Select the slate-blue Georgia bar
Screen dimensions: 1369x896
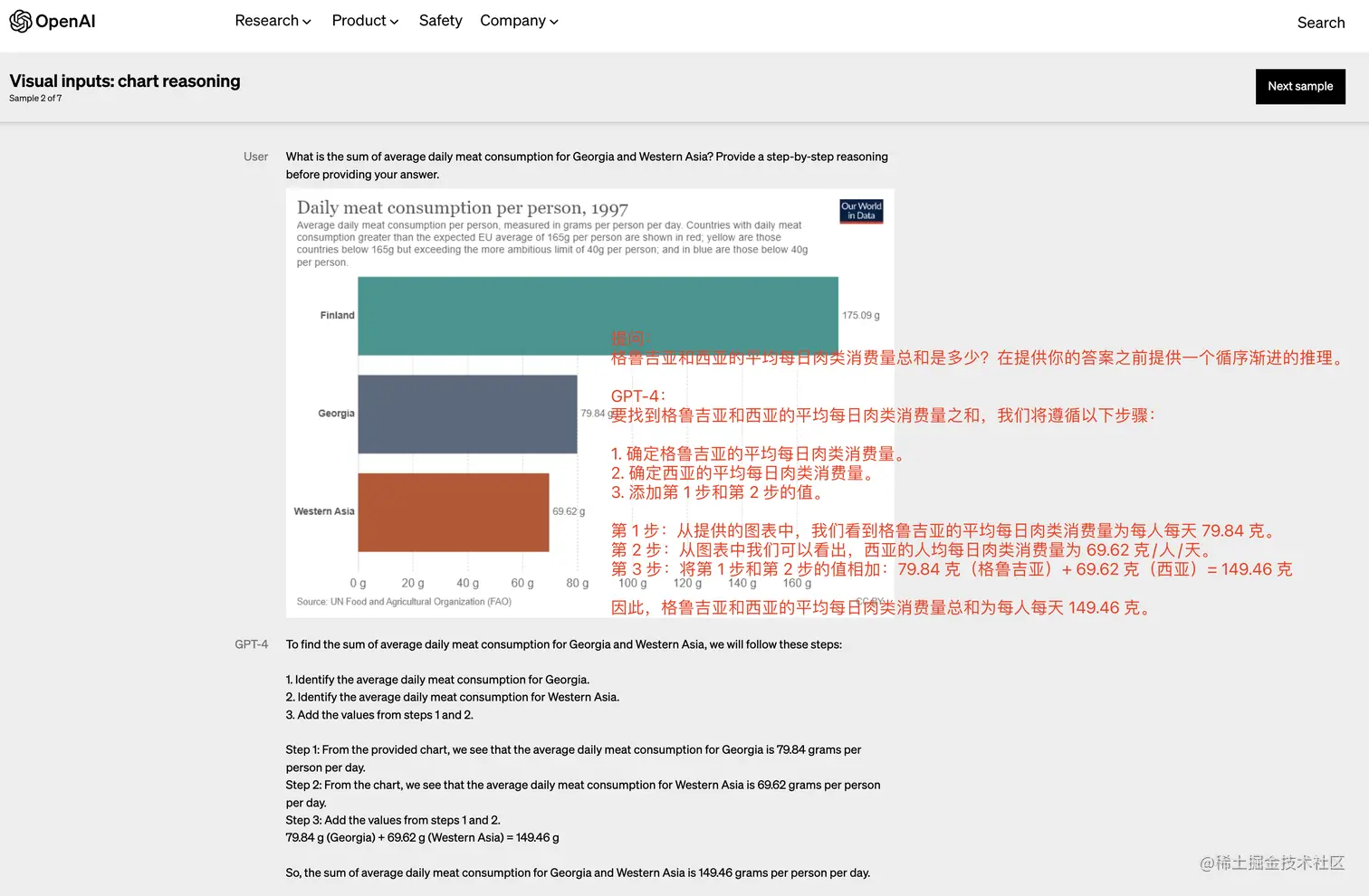coord(467,414)
